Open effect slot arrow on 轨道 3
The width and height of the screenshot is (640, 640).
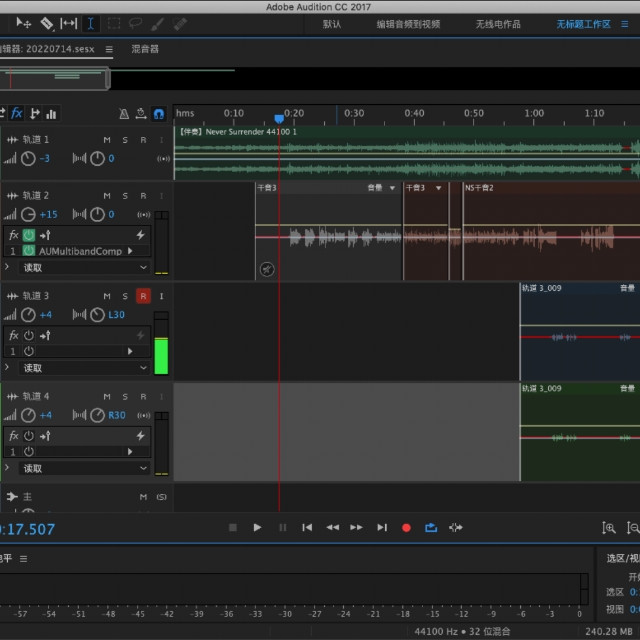click(x=130, y=351)
